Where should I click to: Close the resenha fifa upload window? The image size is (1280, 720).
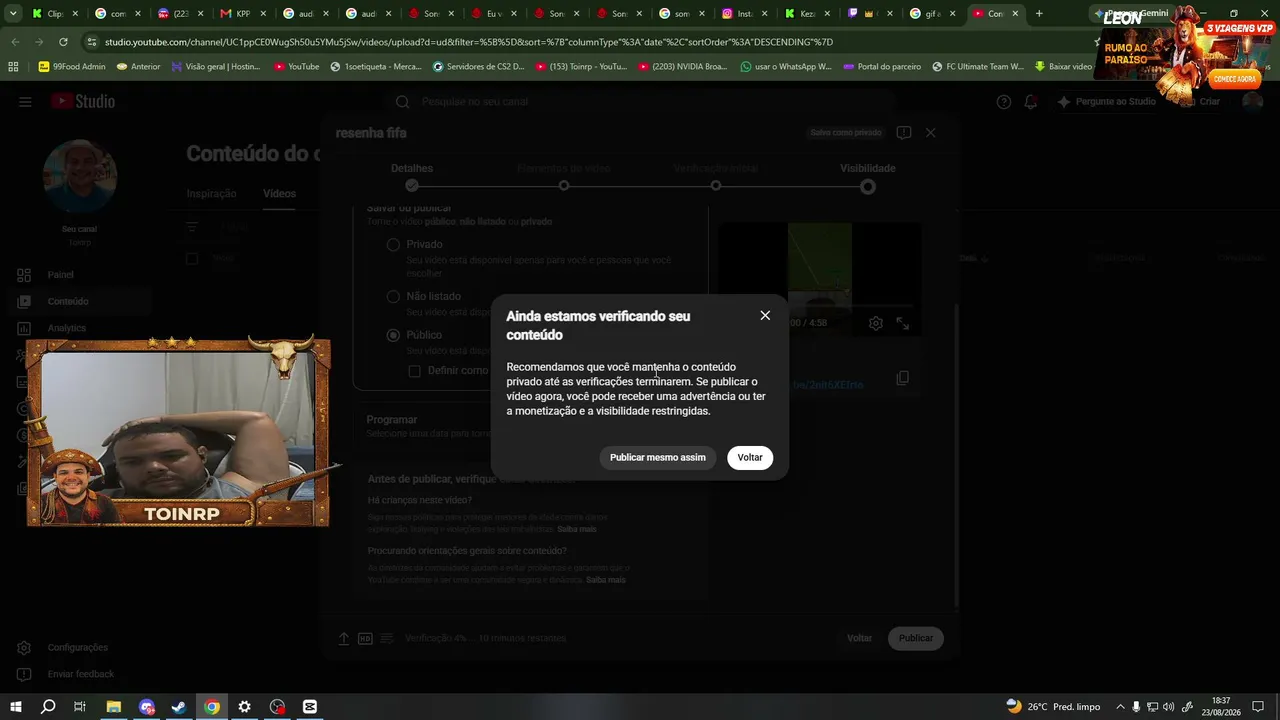(x=930, y=133)
